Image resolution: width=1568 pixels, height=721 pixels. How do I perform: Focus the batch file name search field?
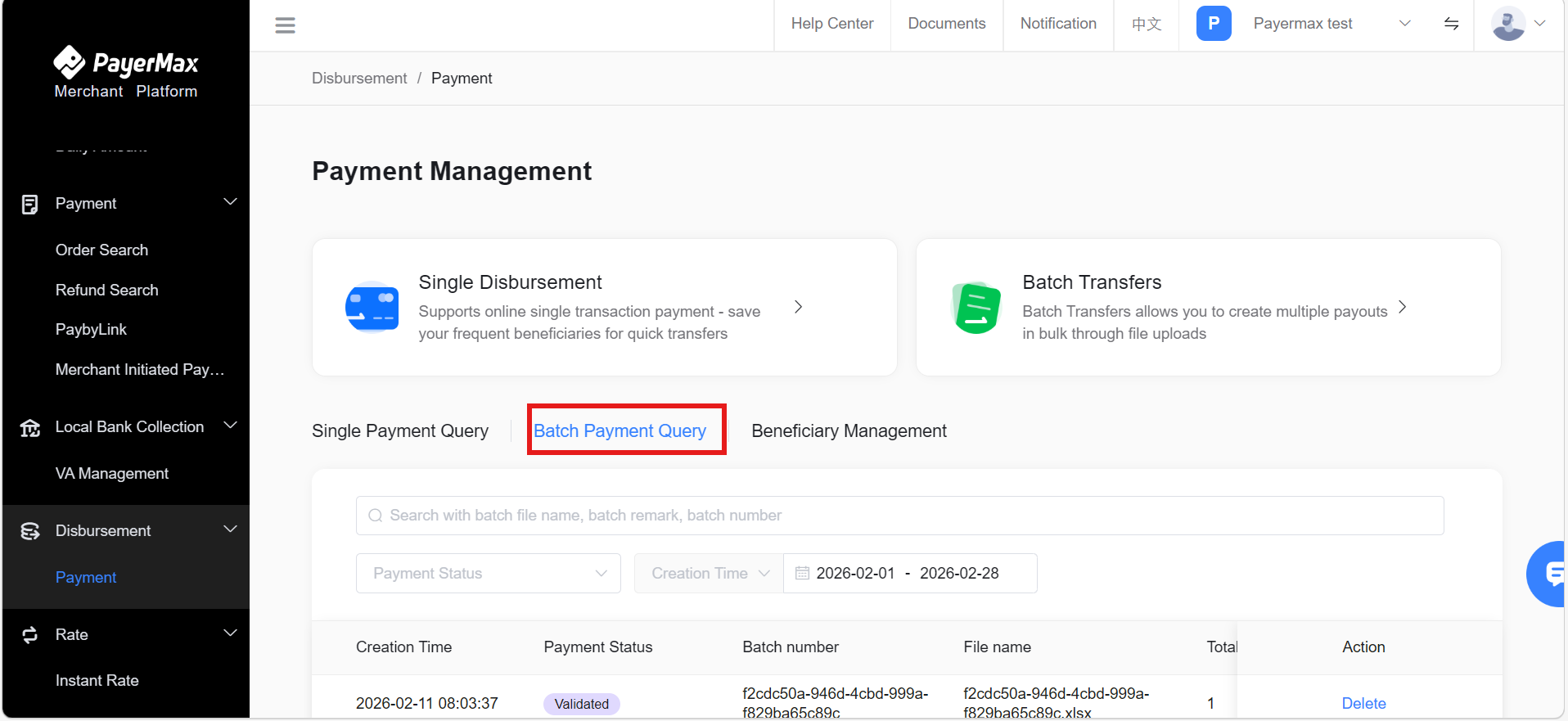(x=900, y=516)
